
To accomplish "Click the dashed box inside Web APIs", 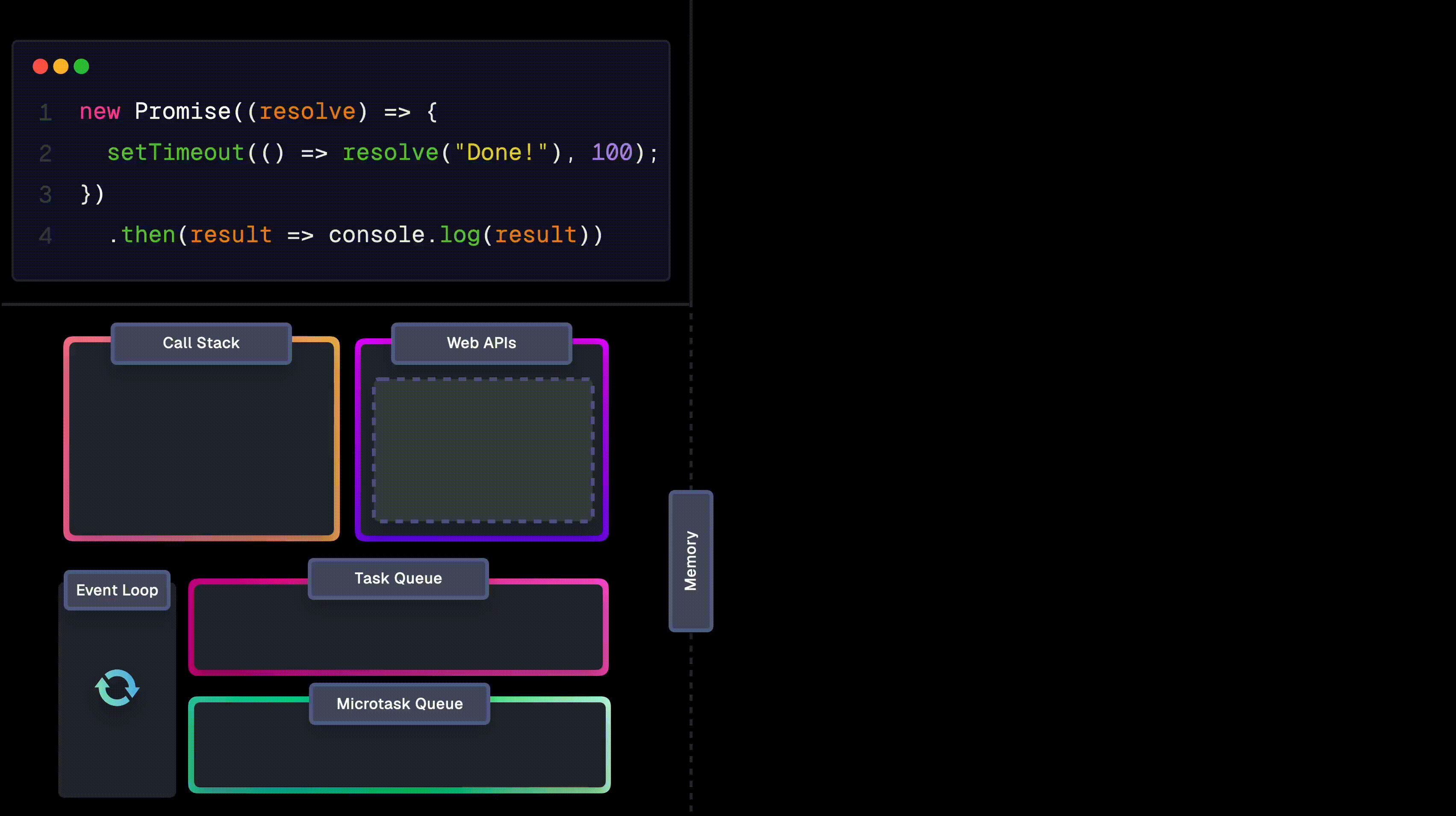I will click(483, 450).
